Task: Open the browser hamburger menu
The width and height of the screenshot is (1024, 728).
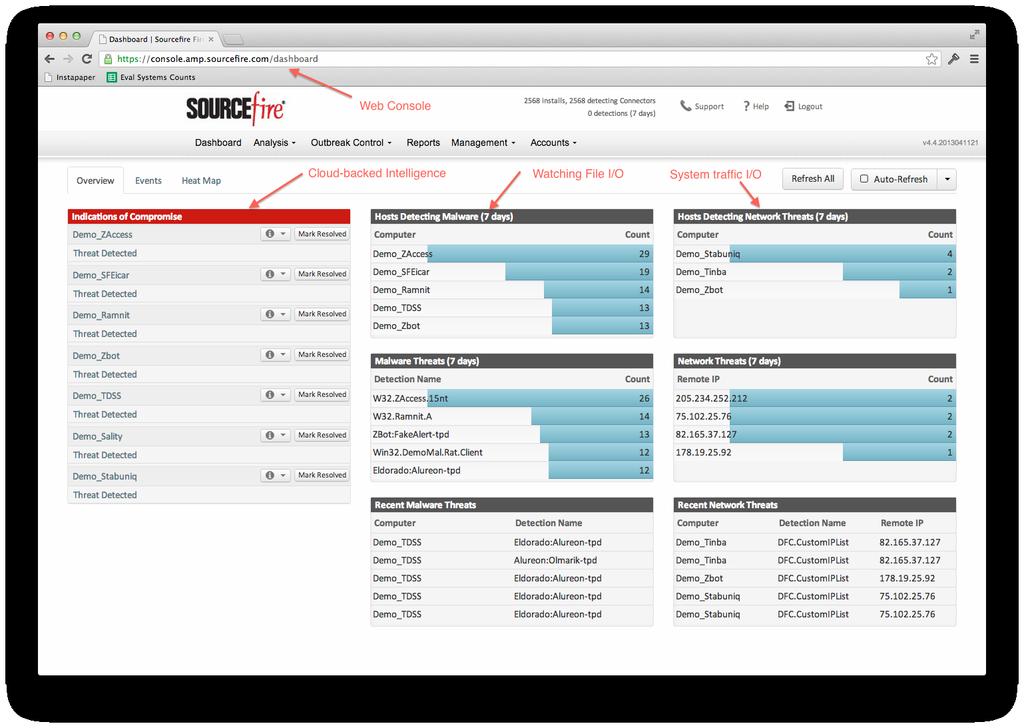Action: [974, 59]
